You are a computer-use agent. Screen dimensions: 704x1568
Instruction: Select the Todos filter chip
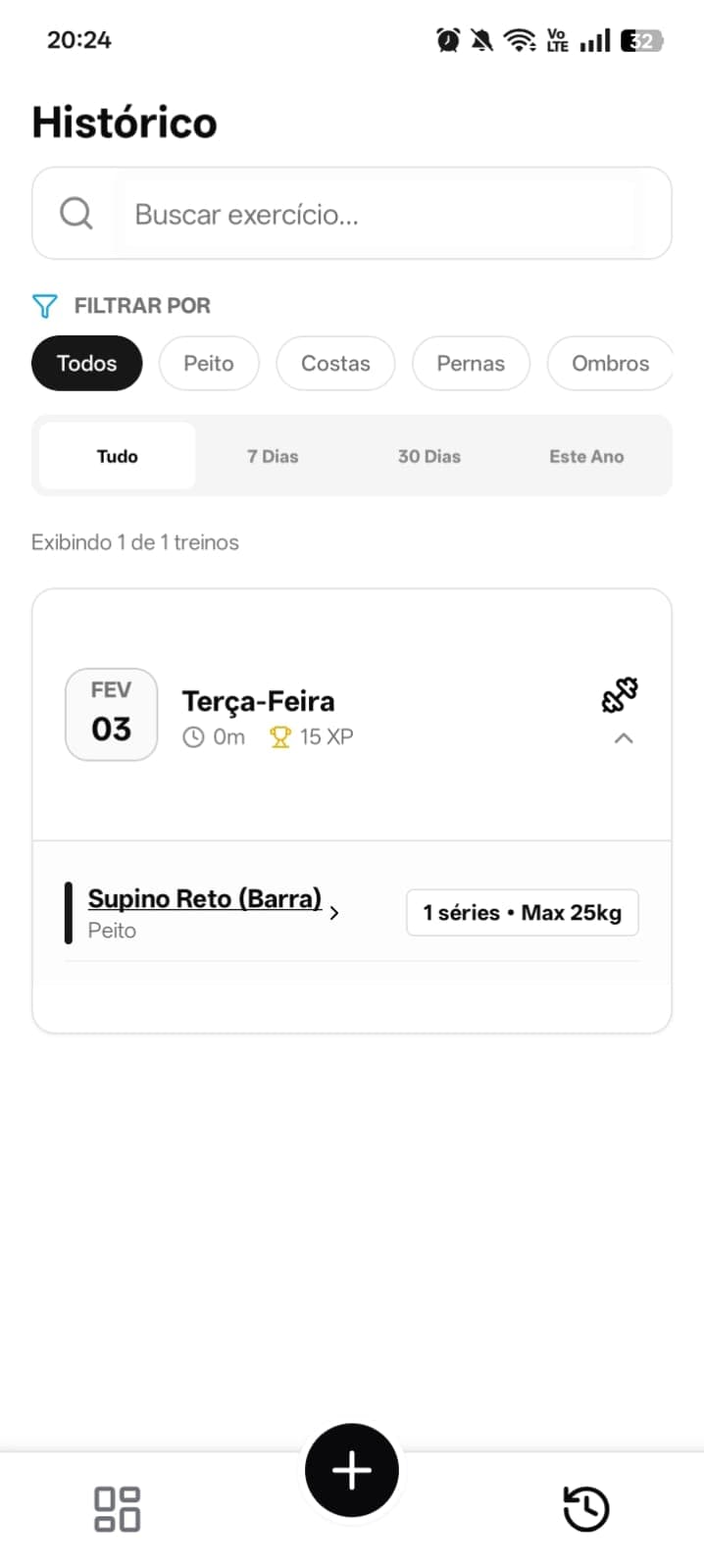pos(87,363)
